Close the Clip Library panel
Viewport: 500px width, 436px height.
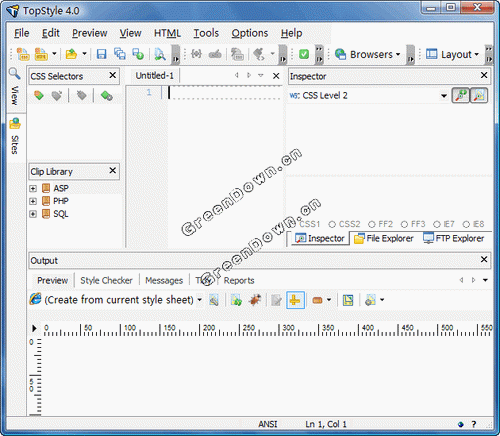pos(113,171)
